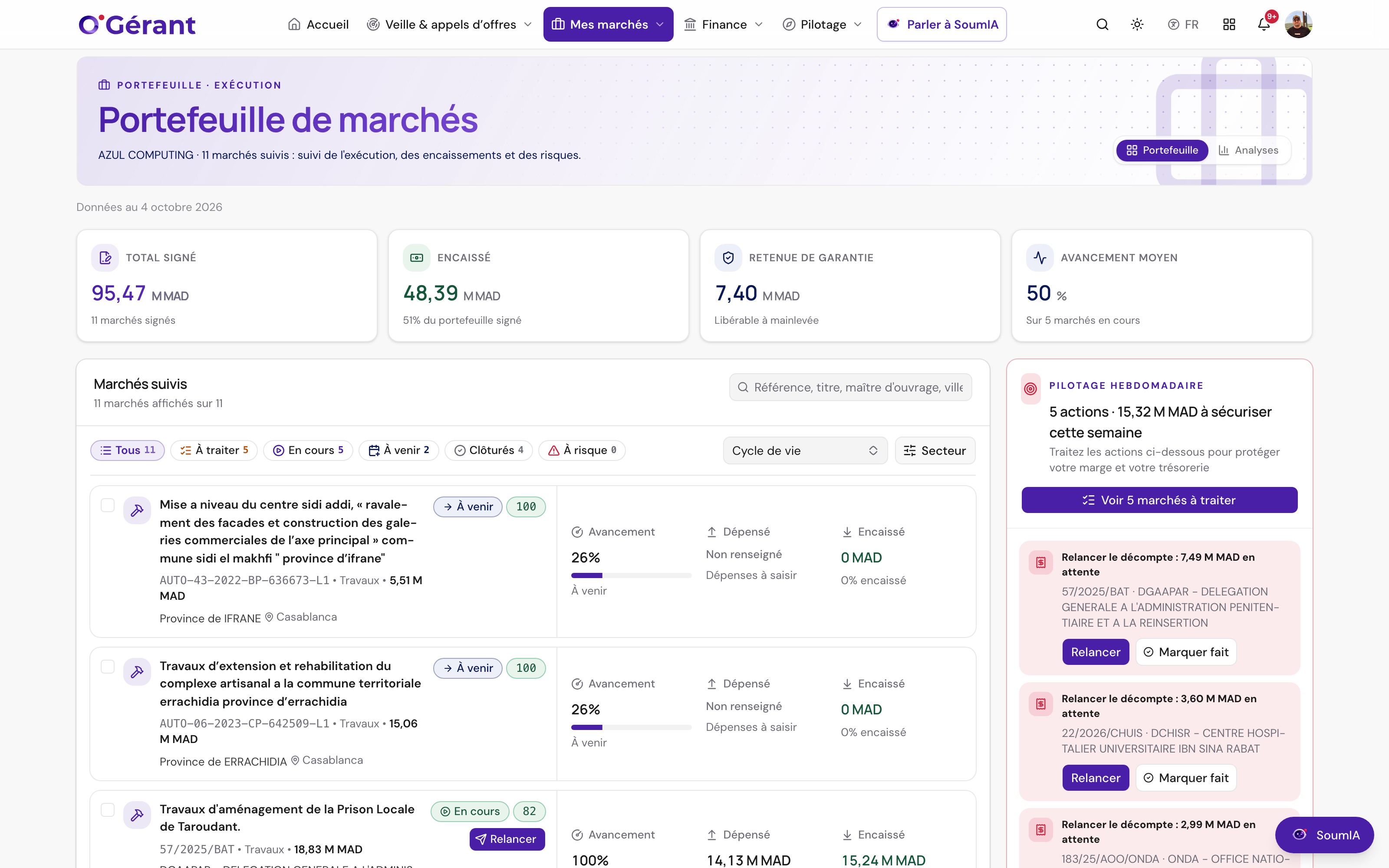Screen dimensions: 1389x868
Task: Click the Encaissé banknote icon
Action: [417, 258]
